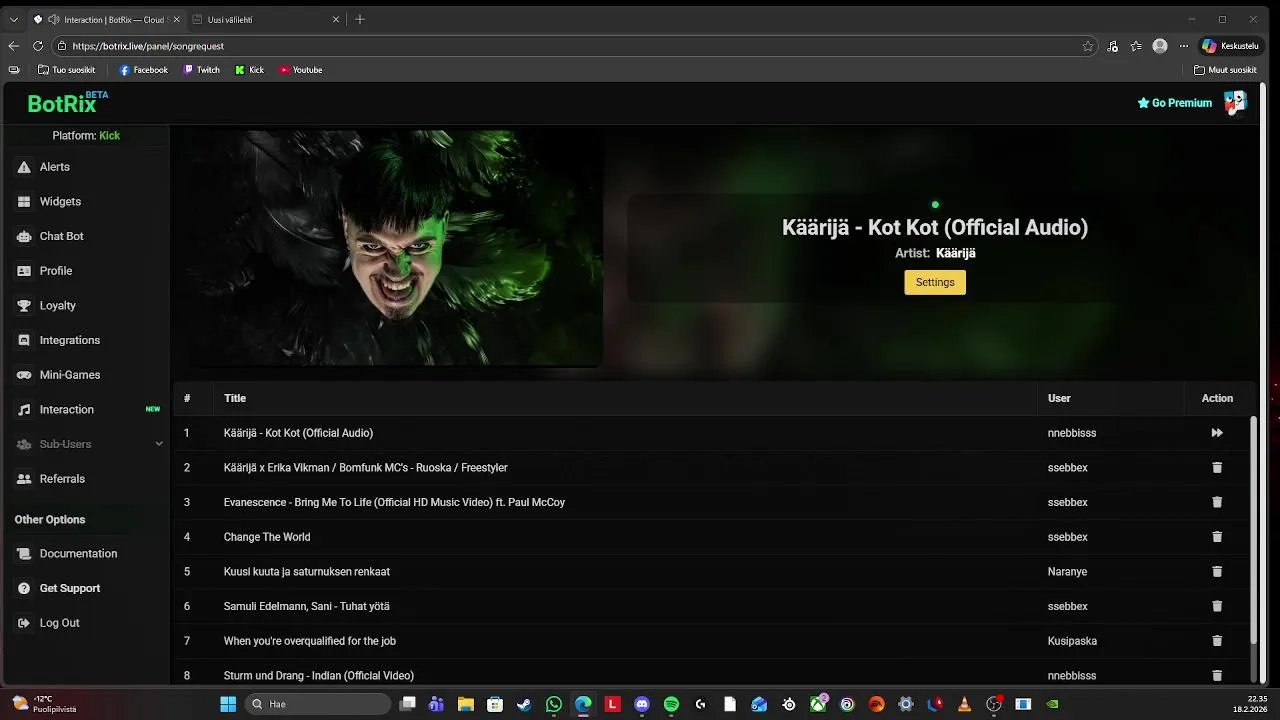This screenshot has height=720, width=1280.
Task: Skip the current Käärijä - Kot Kot song
Action: [x=1217, y=433]
